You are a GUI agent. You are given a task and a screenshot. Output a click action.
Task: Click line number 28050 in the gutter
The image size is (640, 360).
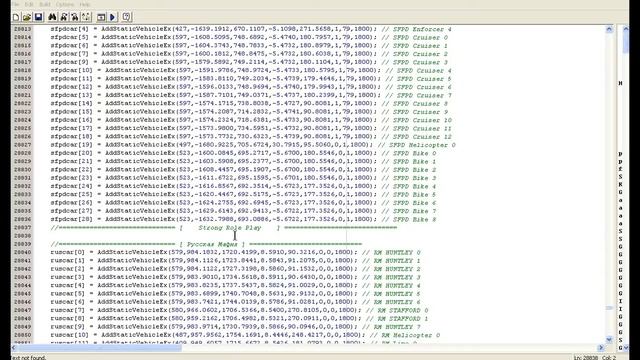[22, 335]
